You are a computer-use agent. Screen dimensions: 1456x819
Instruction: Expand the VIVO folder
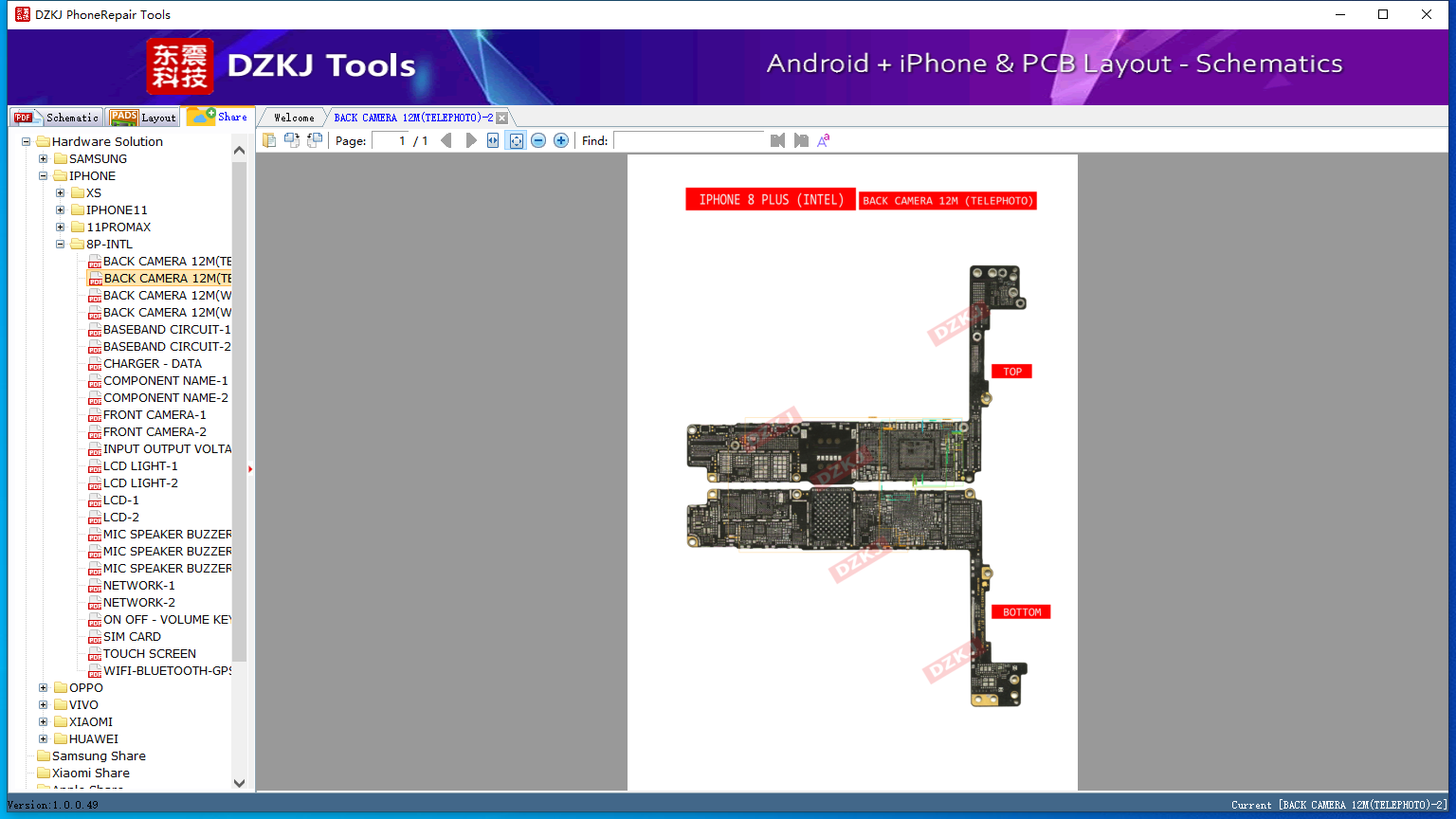pyautogui.click(x=44, y=705)
